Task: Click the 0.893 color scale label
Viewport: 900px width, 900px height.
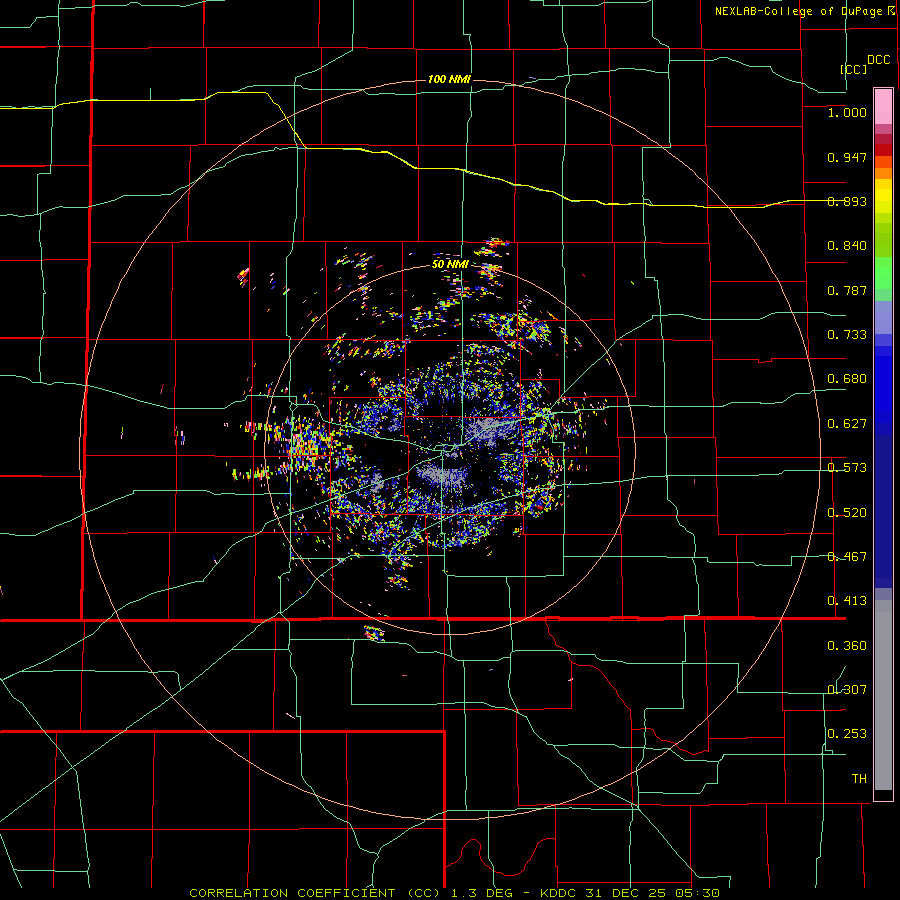Action: click(847, 201)
